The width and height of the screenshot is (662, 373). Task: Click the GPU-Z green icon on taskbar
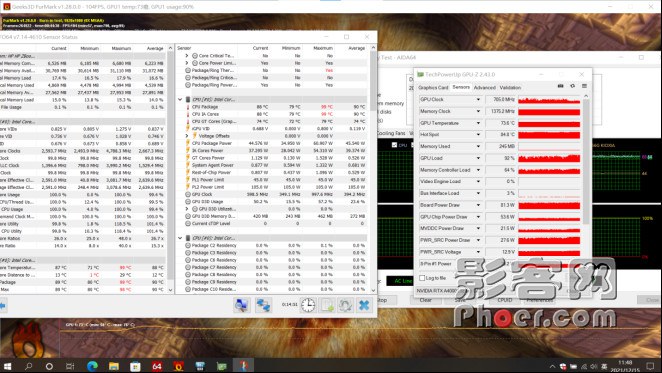(222, 366)
